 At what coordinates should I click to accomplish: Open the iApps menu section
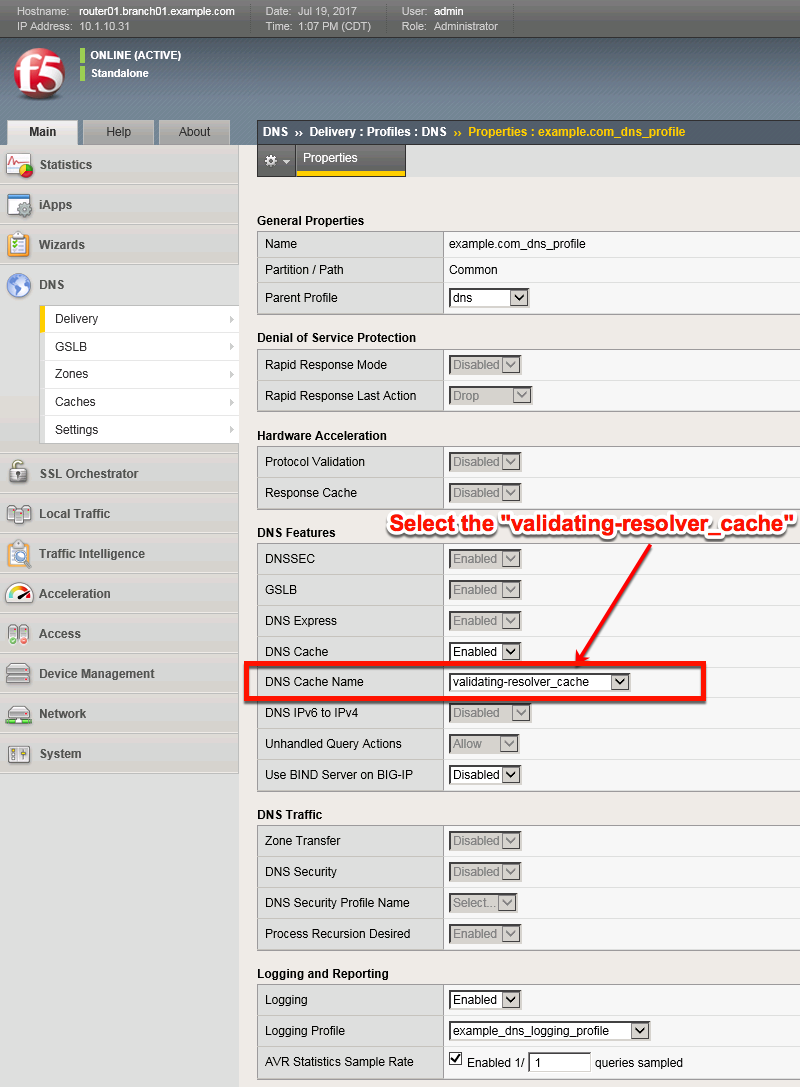click(x=119, y=205)
